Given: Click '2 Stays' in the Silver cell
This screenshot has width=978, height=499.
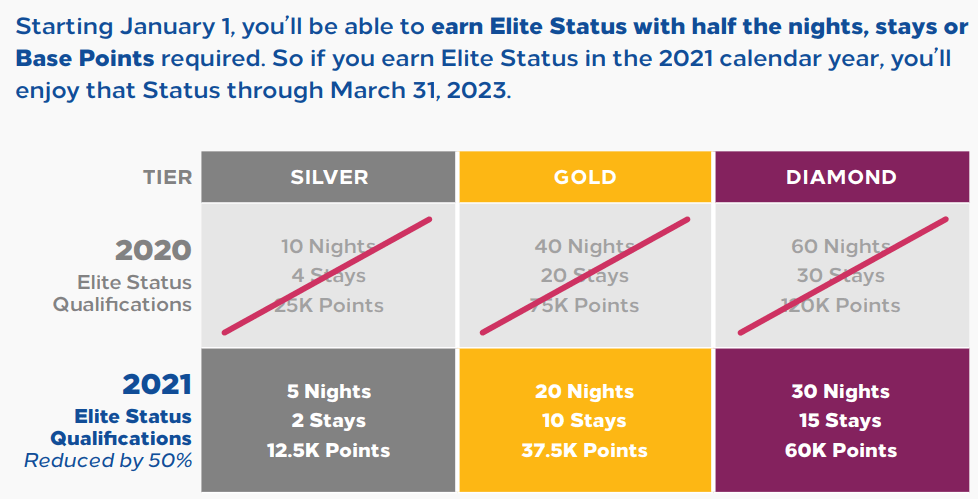Looking at the screenshot, I should point(328,420).
